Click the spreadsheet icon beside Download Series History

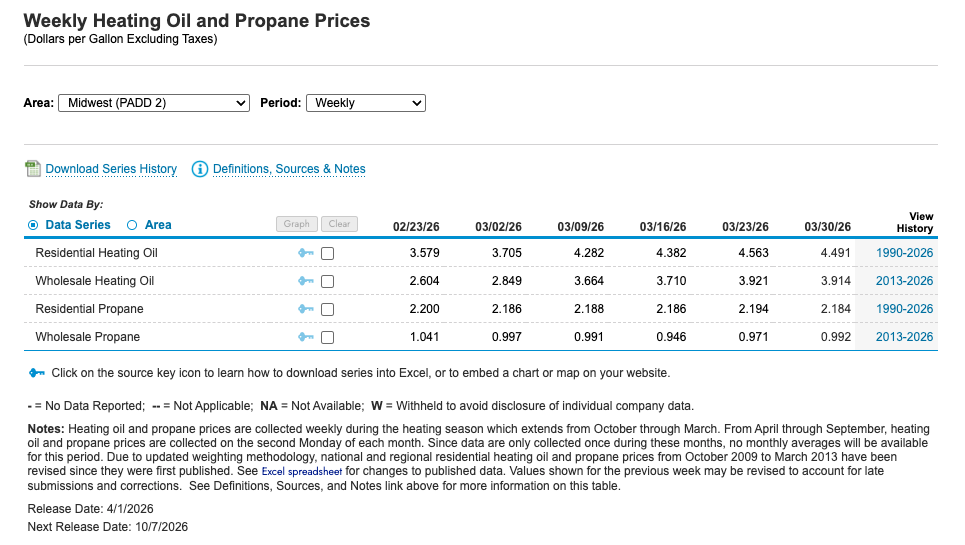point(33,169)
